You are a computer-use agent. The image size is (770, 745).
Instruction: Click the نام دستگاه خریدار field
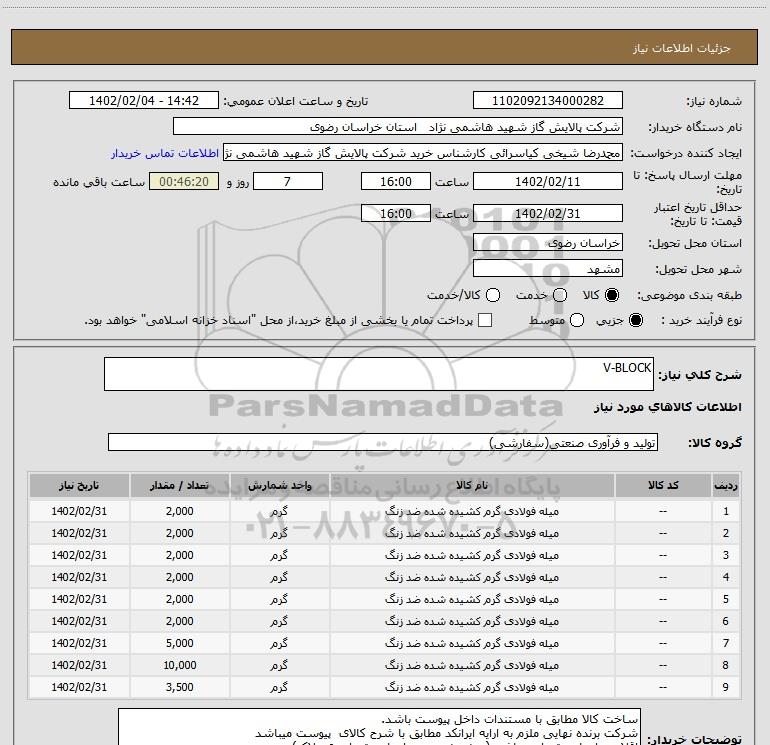[x=397, y=127]
